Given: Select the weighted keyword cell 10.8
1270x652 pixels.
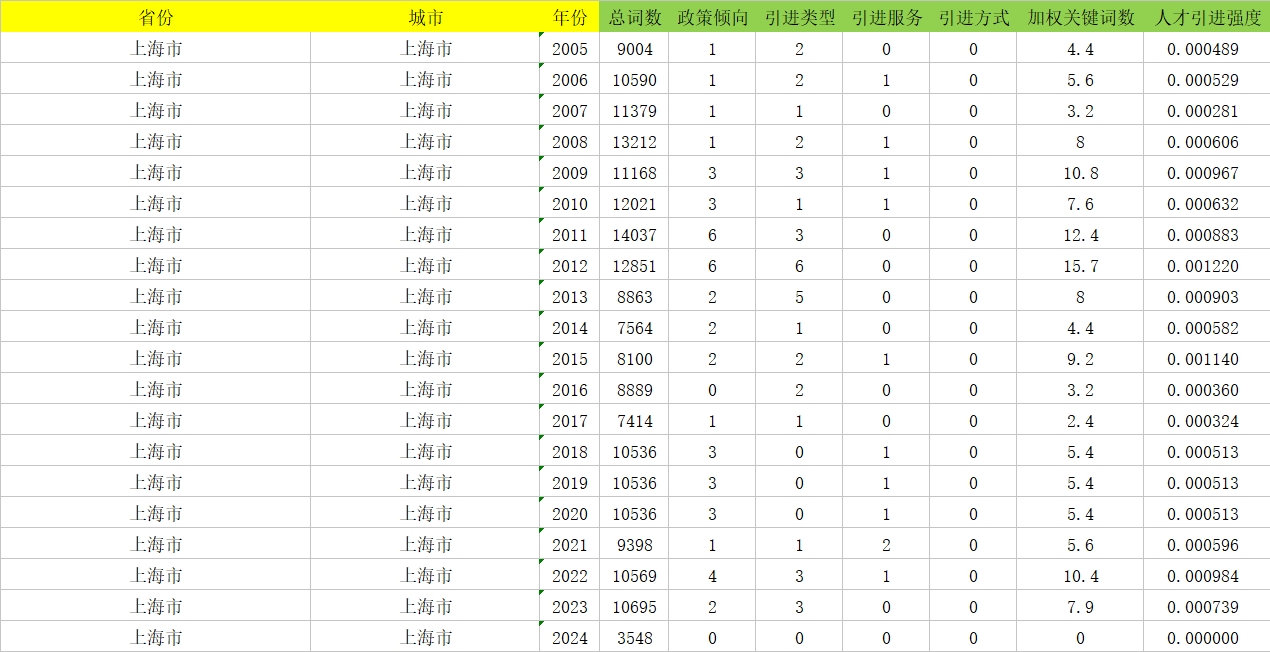Looking at the screenshot, I should 1080,173.
